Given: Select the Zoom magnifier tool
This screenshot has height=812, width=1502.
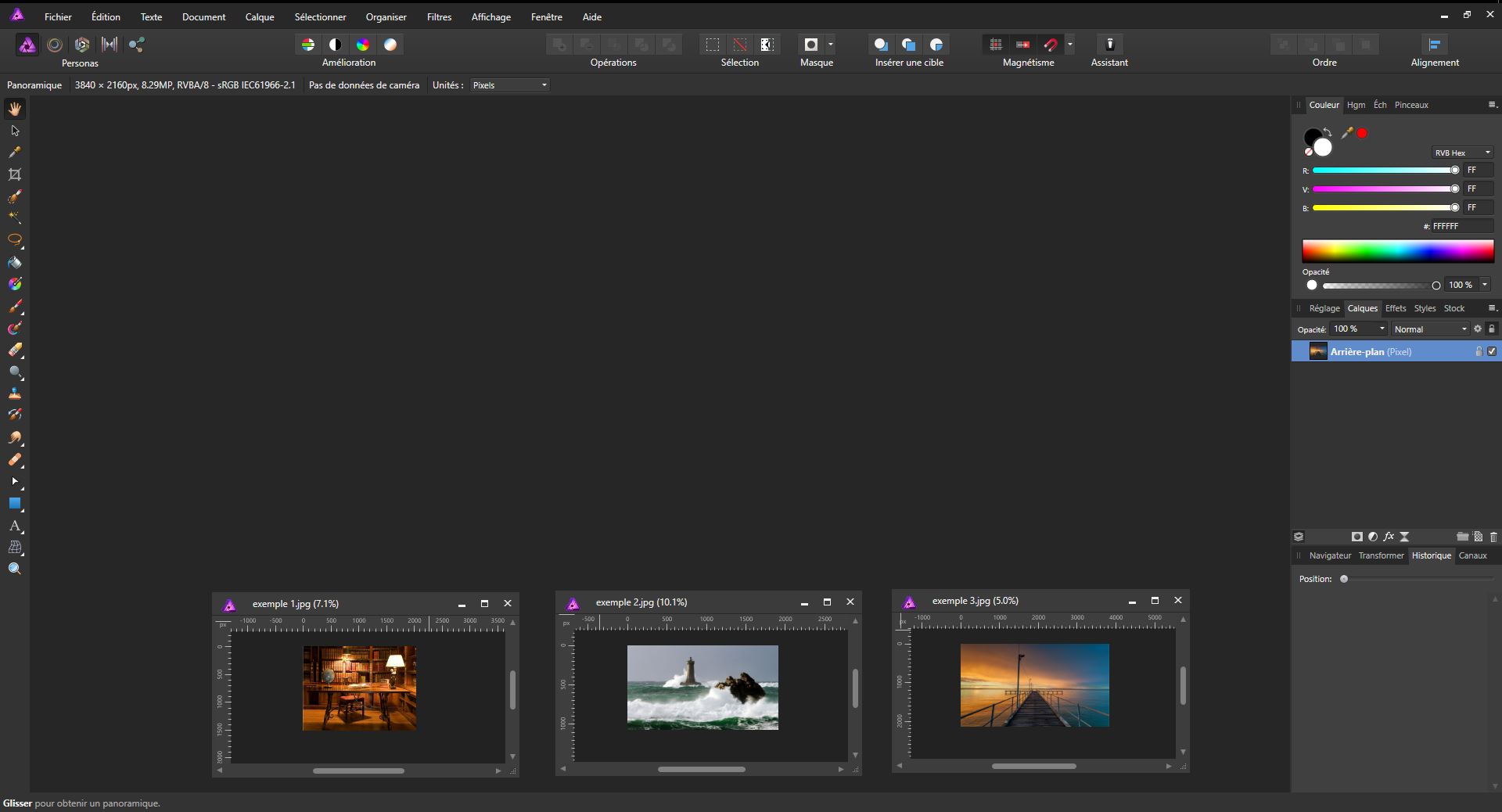Looking at the screenshot, I should click(x=15, y=569).
